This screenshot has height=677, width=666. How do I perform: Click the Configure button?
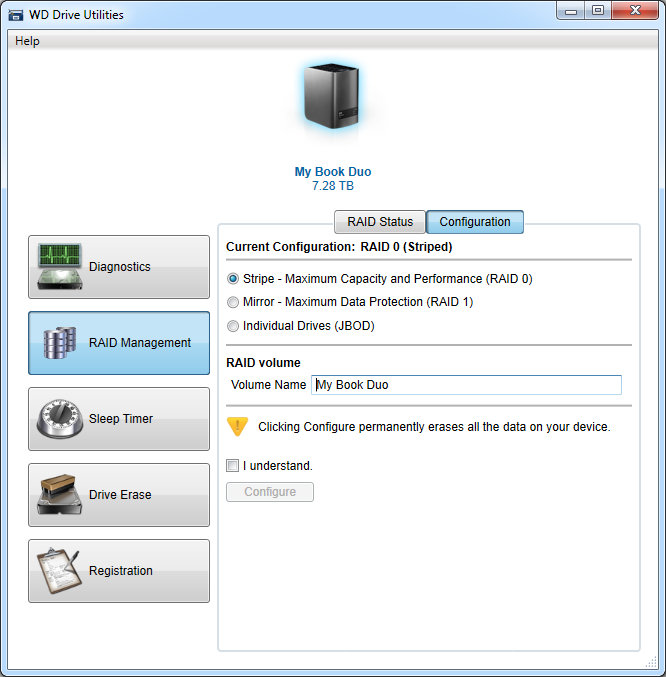point(270,492)
